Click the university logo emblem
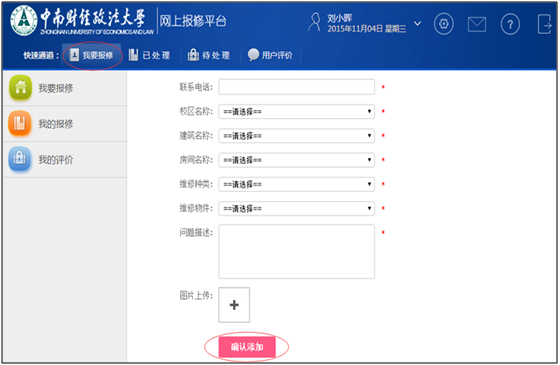This screenshot has height=365, width=560. coord(24,21)
